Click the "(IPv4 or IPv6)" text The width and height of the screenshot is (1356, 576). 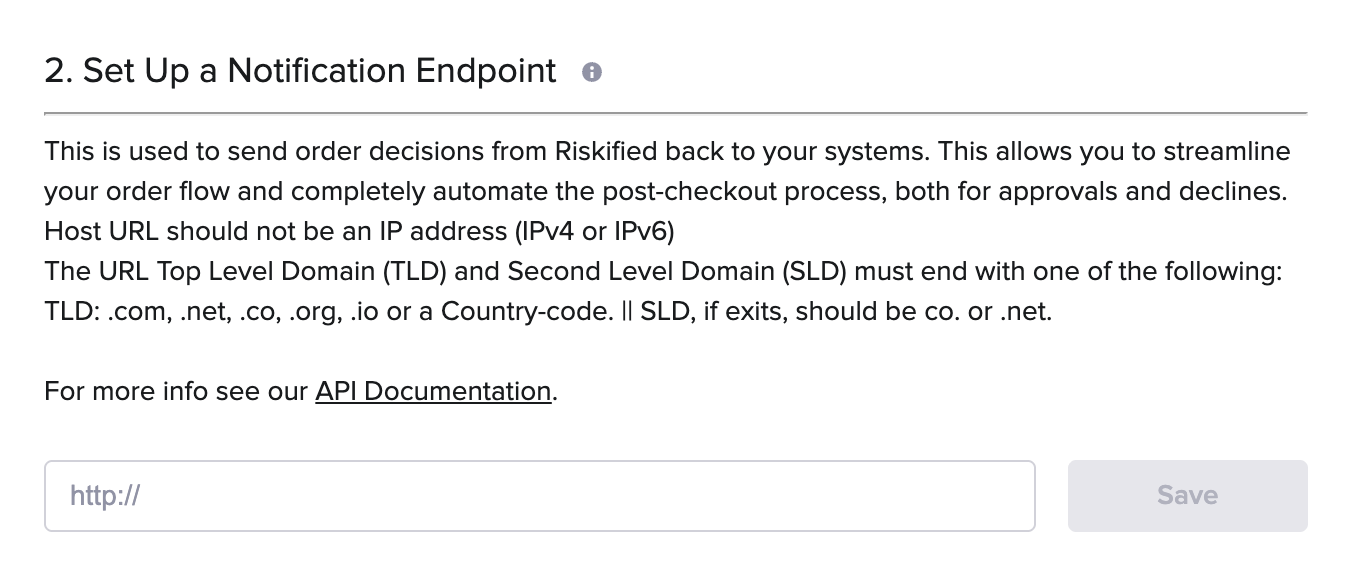[x=594, y=231]
